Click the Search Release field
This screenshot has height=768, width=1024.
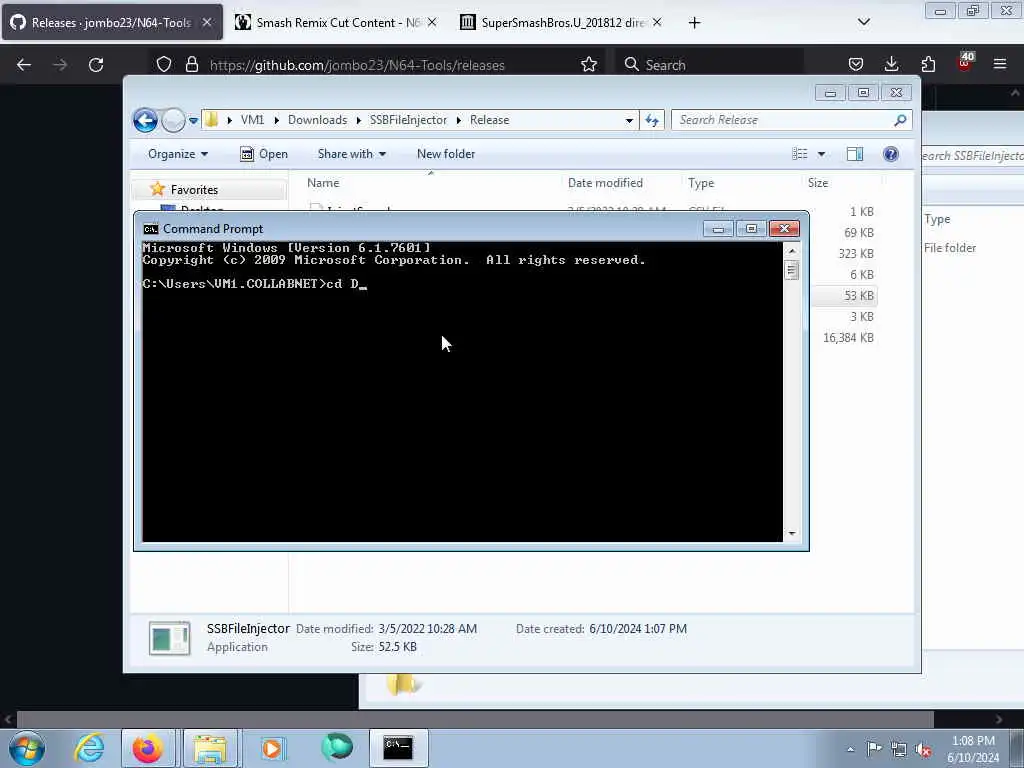(791, 120)
